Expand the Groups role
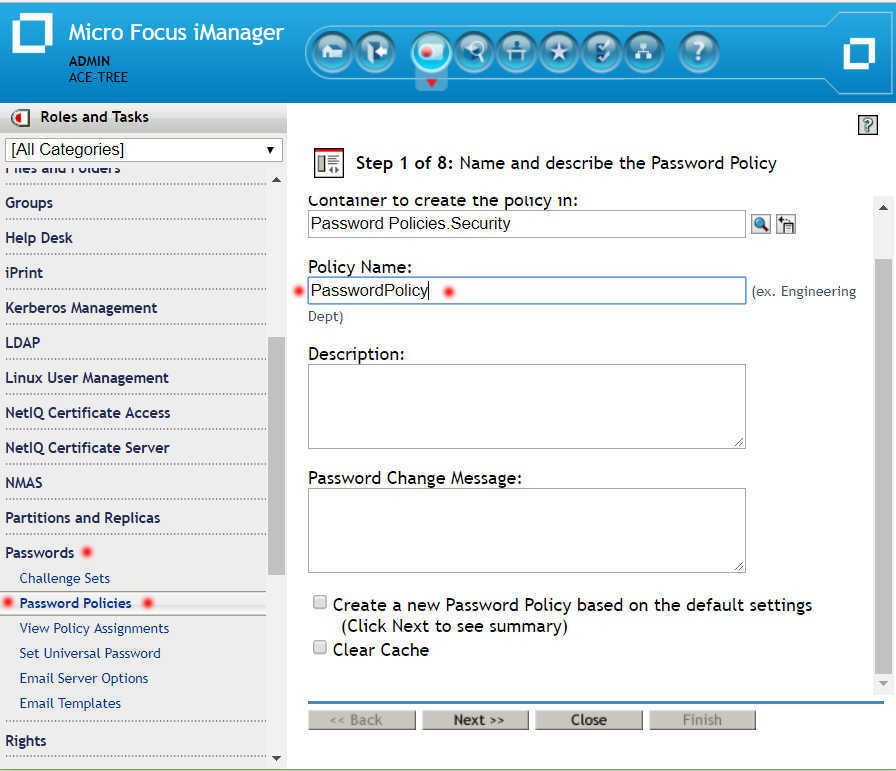This screenshot has height=771, width=896. pos(29,203)
